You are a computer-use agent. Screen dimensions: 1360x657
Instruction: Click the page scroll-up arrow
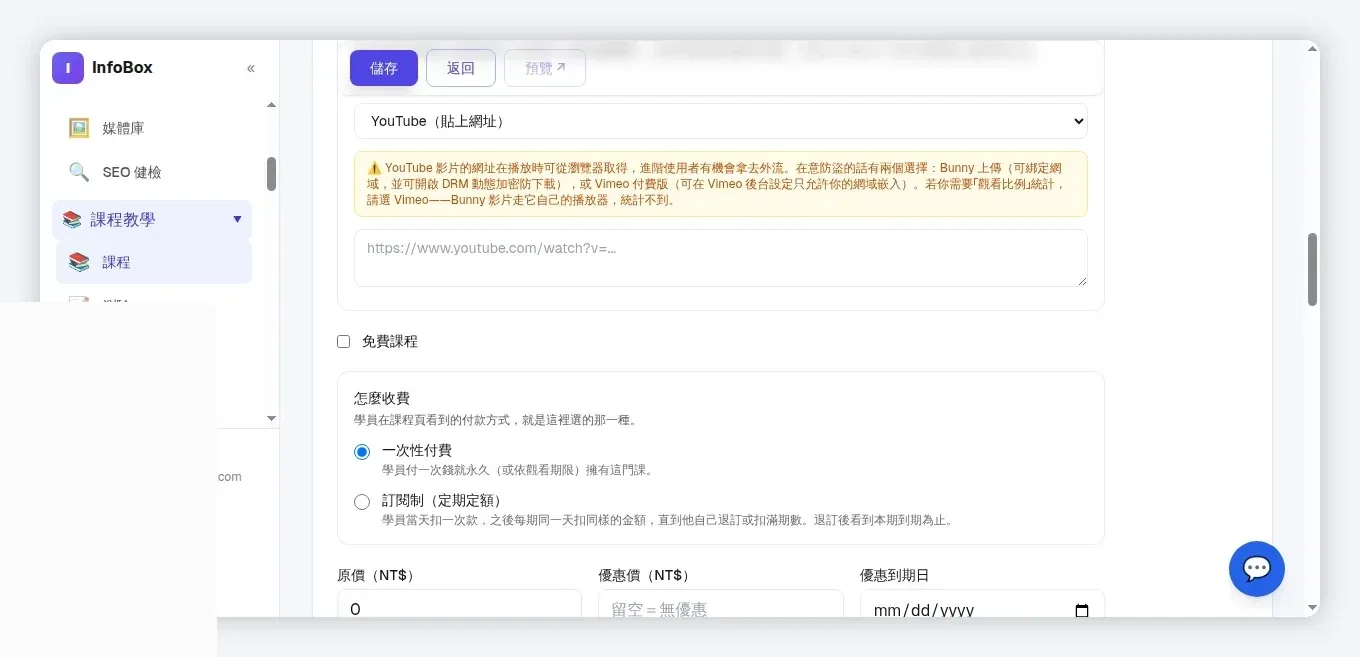coord(1313,51)
